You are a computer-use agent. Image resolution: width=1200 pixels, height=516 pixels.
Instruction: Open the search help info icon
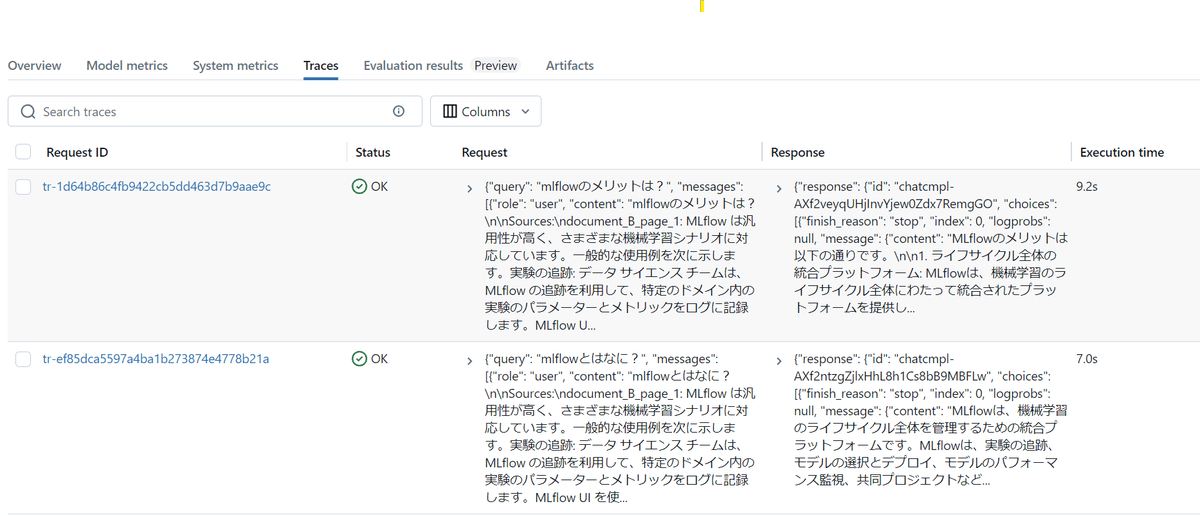coord(399,112)
